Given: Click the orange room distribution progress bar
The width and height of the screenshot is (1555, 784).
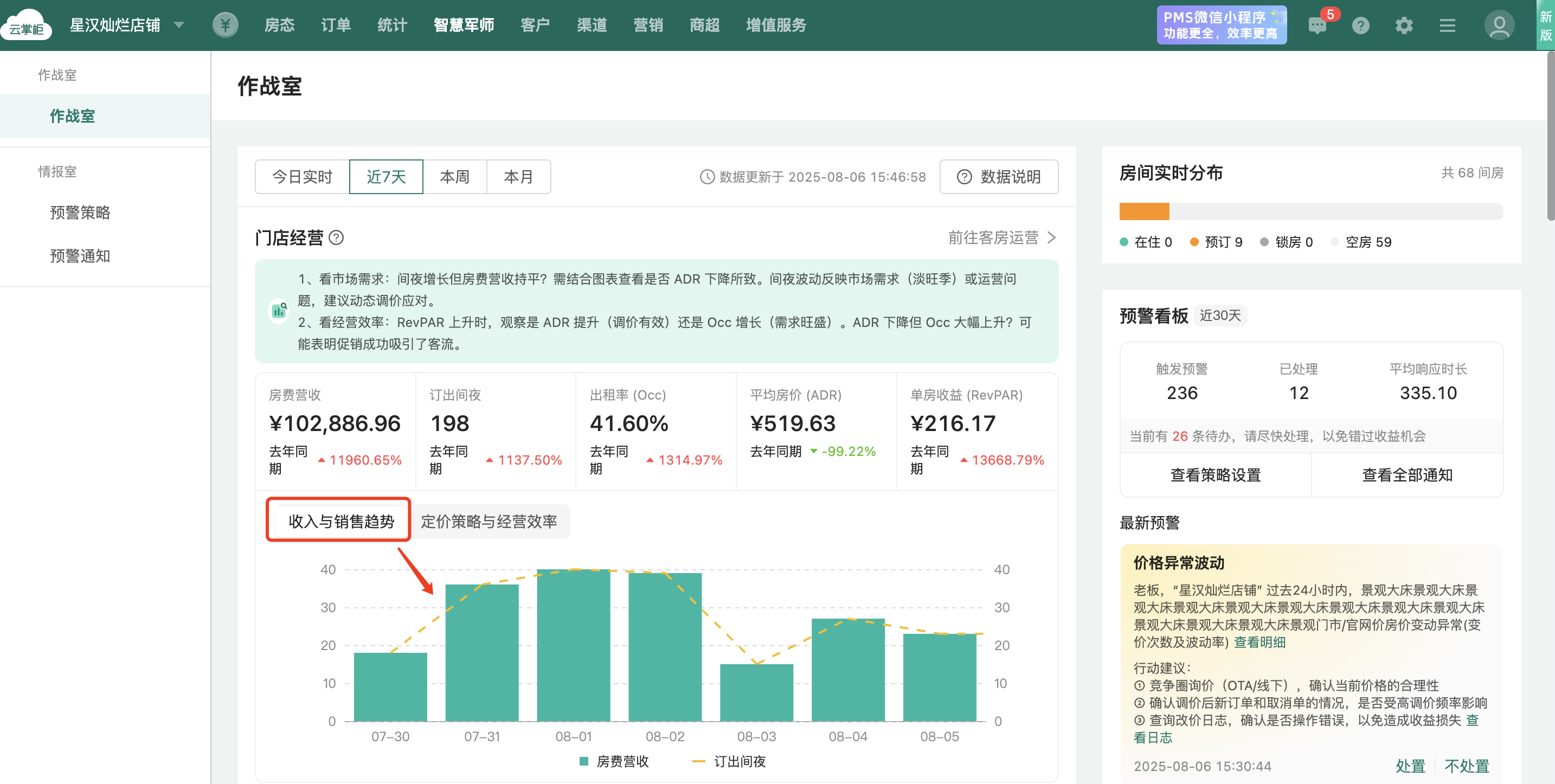Looking at the screenshot, I should pos(1144,211).
